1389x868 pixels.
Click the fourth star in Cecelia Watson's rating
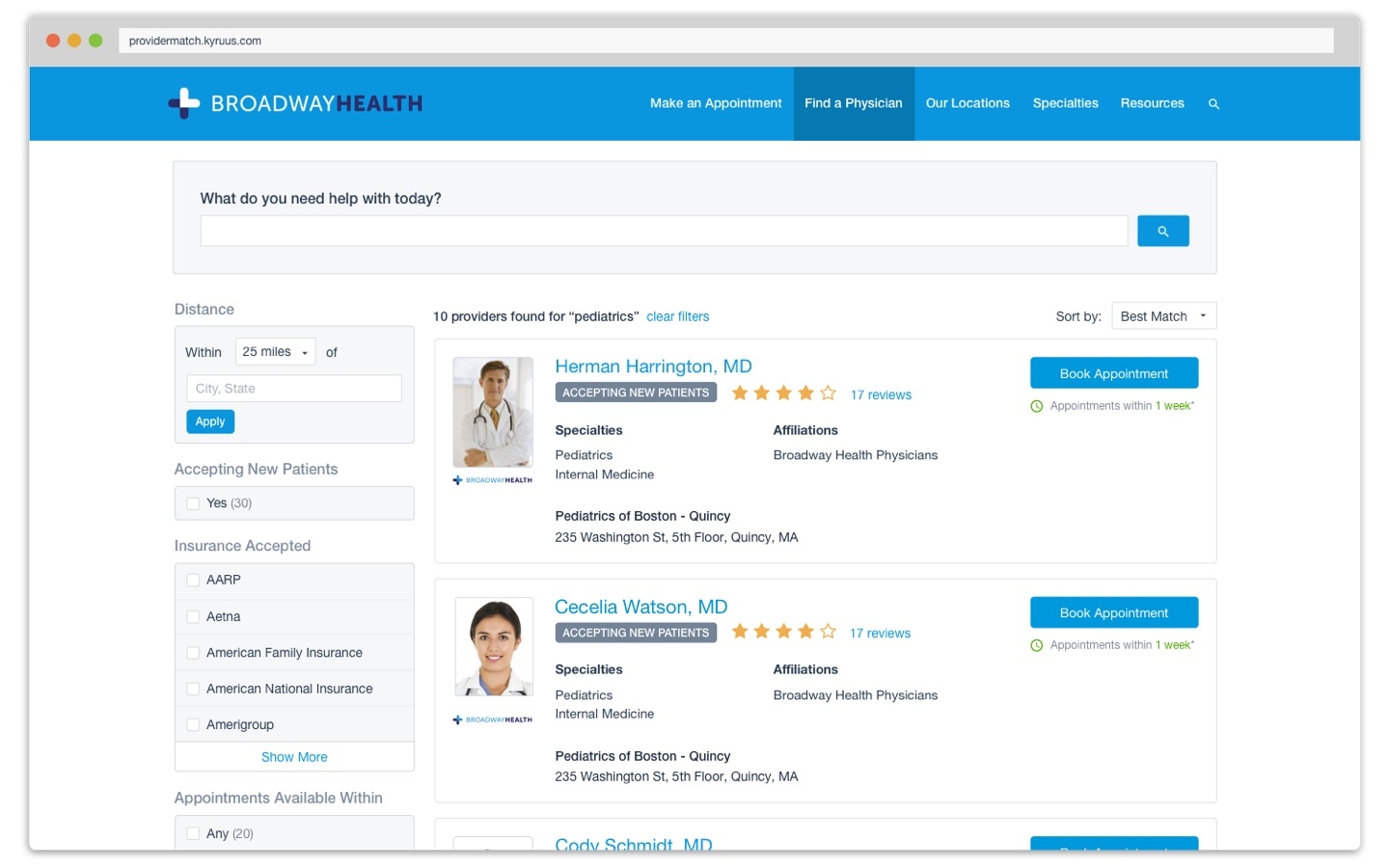806,630
